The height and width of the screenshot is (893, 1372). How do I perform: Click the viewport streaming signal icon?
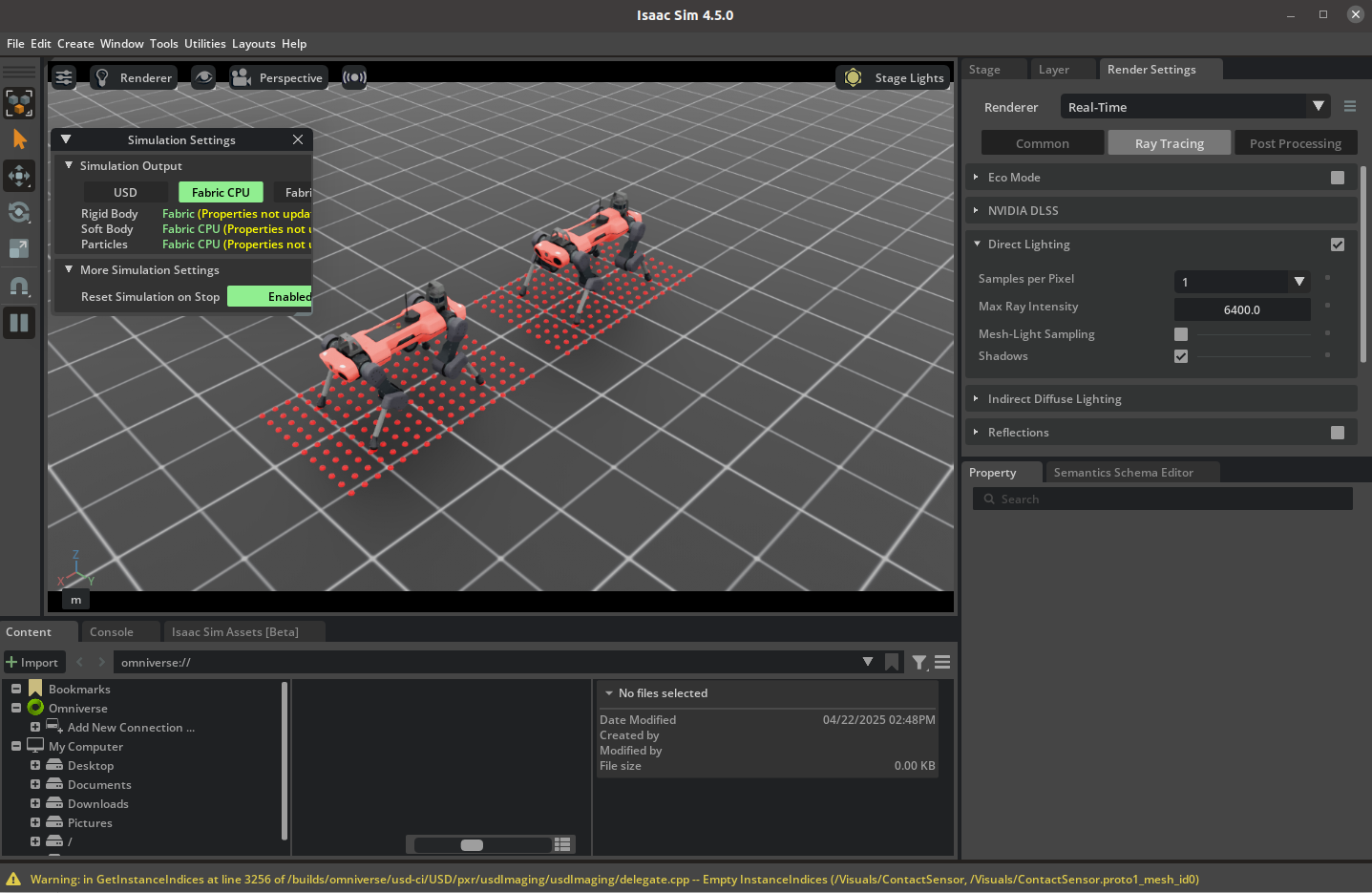tap(354, 77)
